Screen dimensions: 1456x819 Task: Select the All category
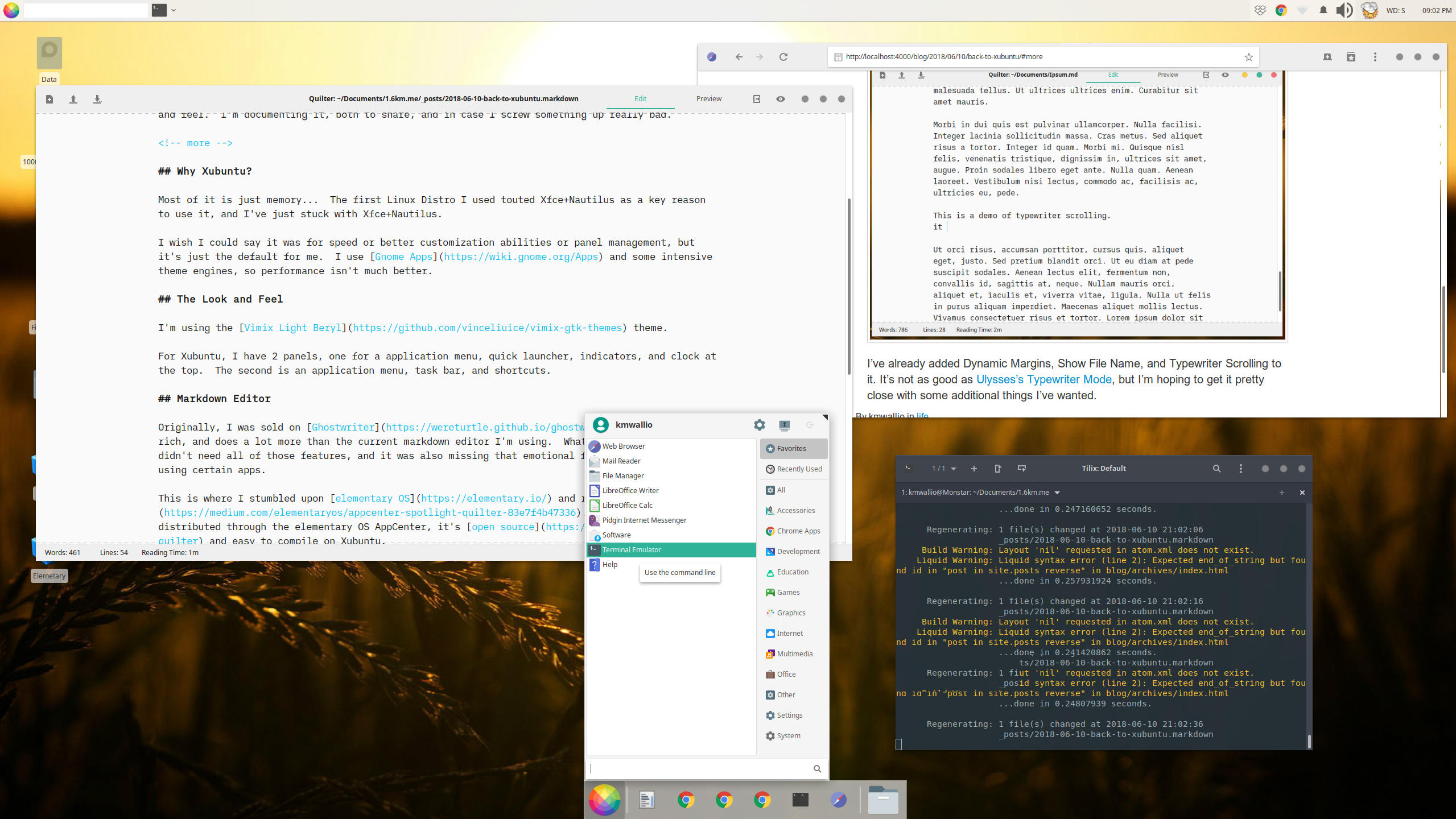tap(794, 490)
